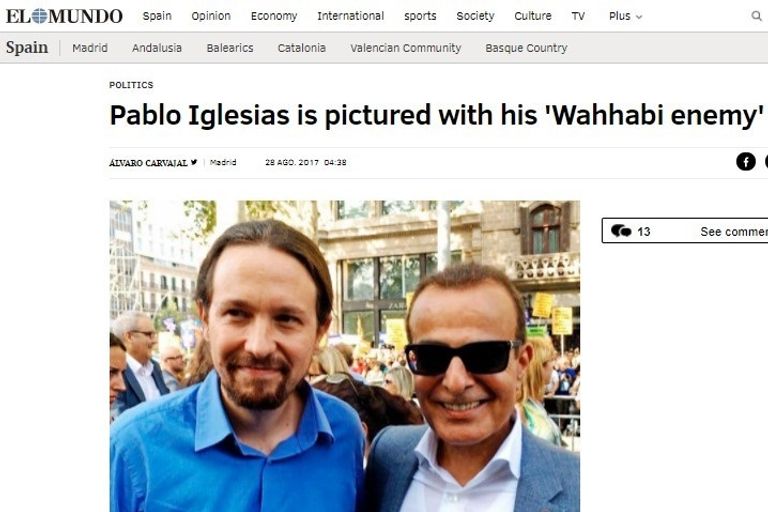768x512 pixels.
Task: Open the Culture section
Action: (x=532, y=16)
